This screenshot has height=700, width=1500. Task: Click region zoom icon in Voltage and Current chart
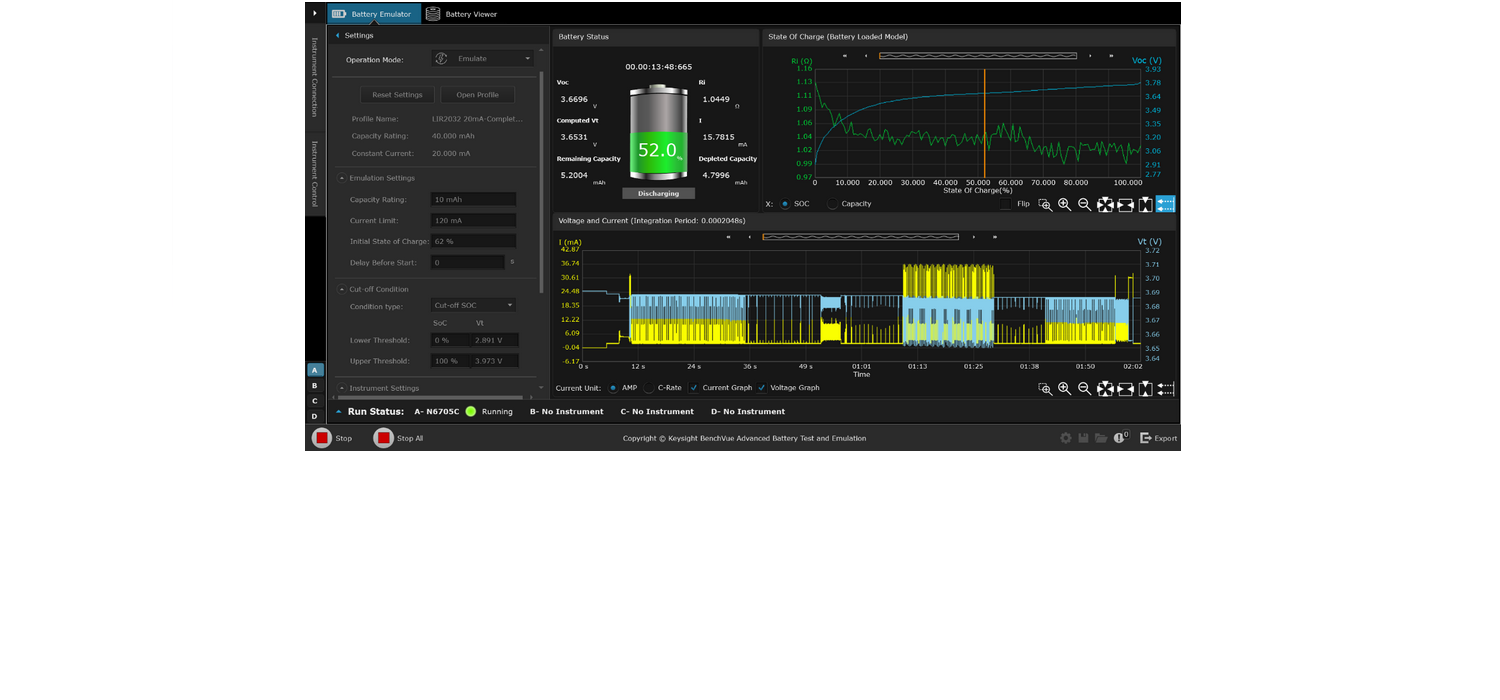1045,389
